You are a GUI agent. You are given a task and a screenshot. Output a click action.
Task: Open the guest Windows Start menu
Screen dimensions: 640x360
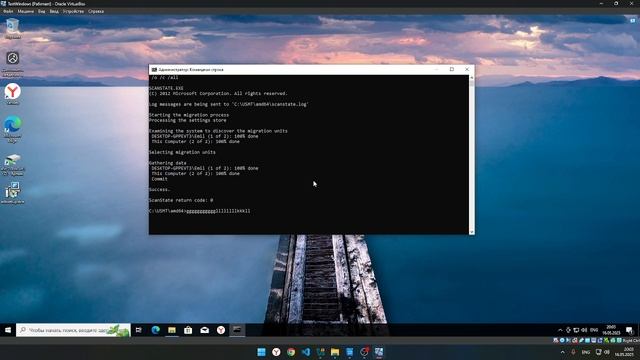point(8,330)
